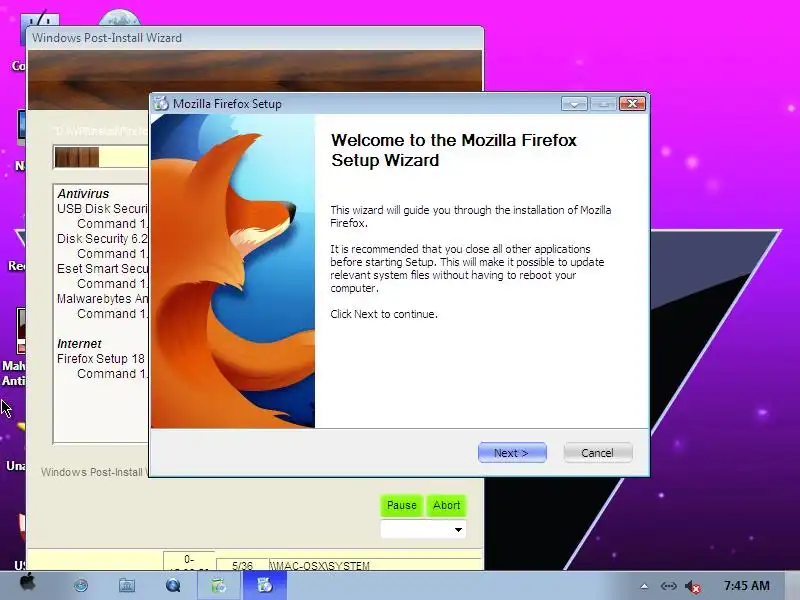The height and width of the screenshot is (600, 800).
Task: Switch to Post-Install Wizard taskbar item
Action: click(x=219, y=585)
